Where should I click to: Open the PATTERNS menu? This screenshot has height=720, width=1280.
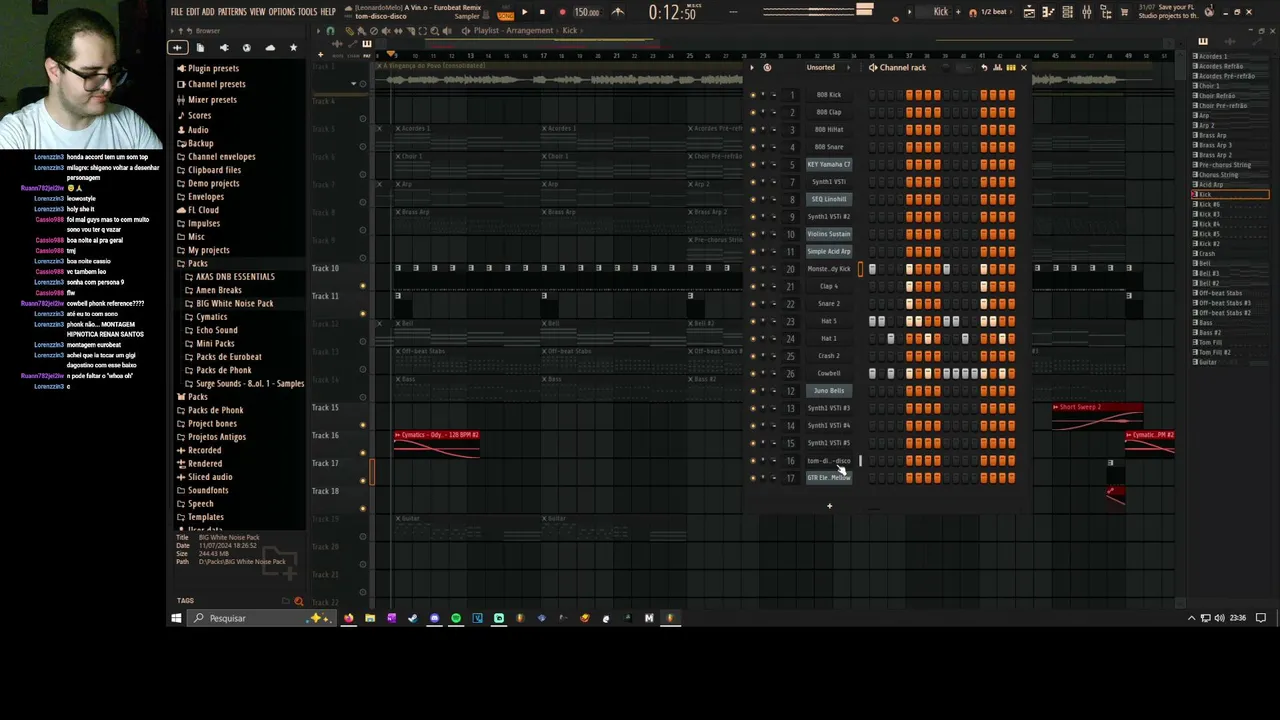pos(232,12)
